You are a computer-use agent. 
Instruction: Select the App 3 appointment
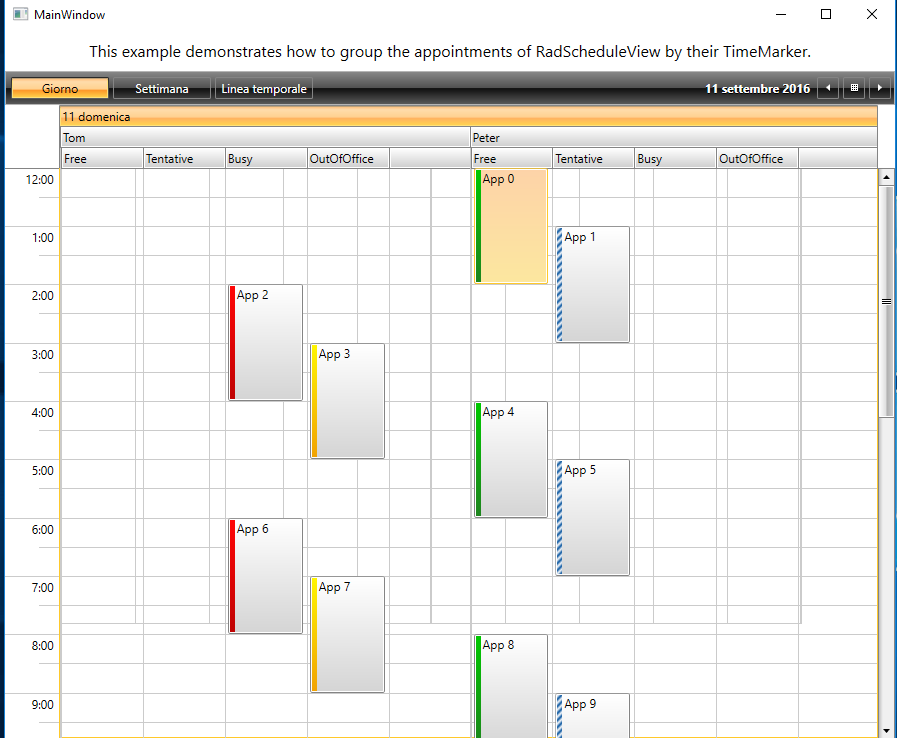347,400
